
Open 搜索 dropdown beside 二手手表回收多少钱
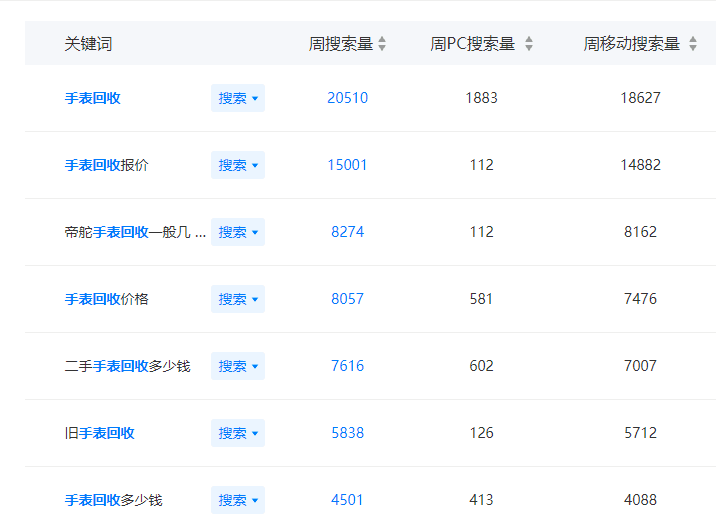click(x=238, y=366)
